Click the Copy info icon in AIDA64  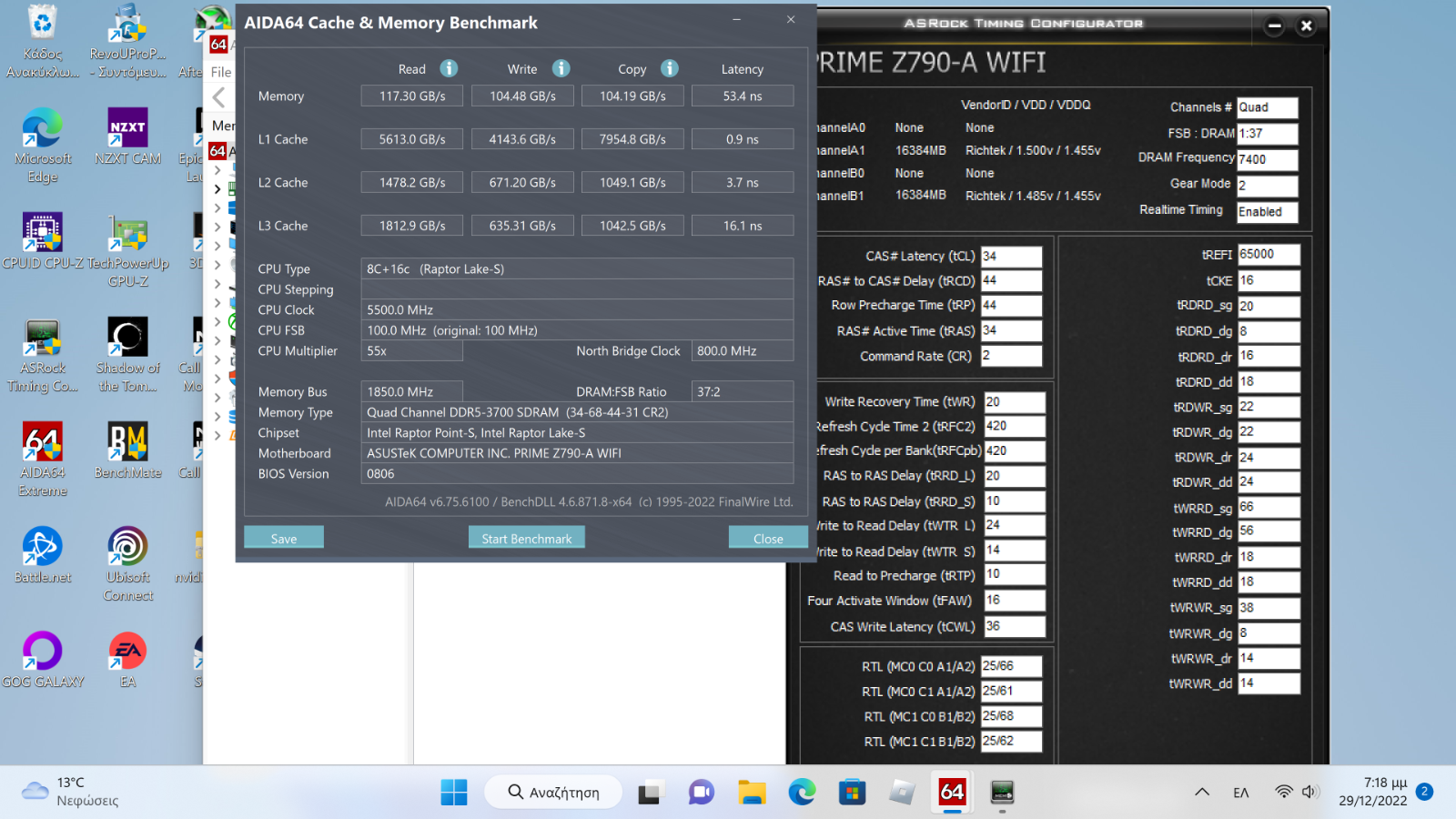point(670,68)
